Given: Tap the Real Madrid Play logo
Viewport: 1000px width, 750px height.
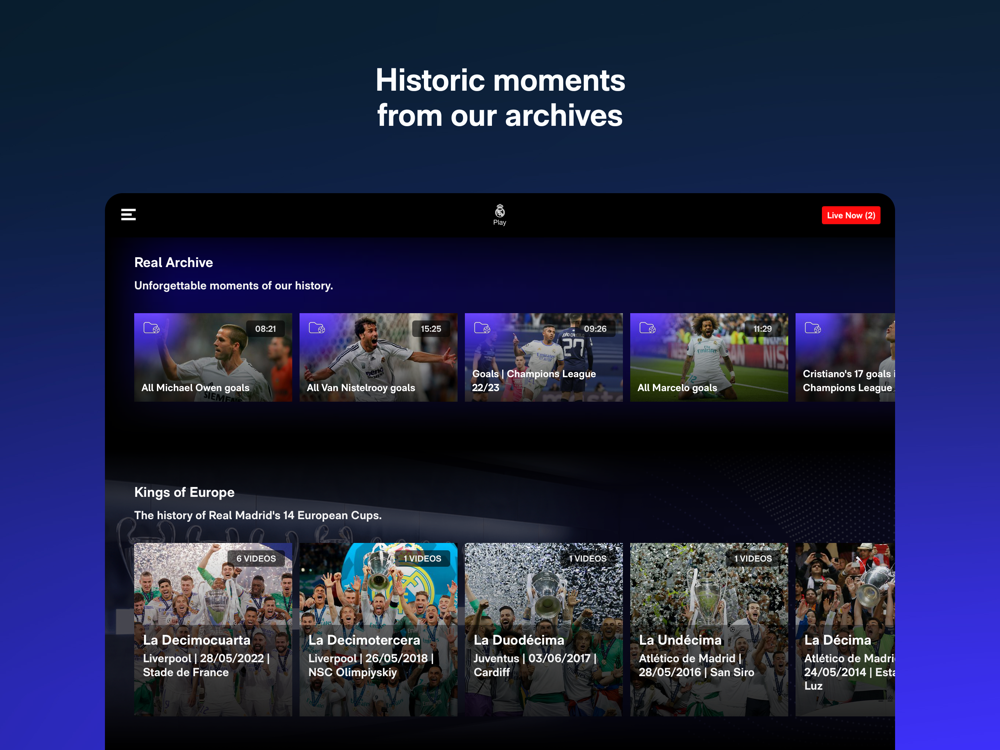Looking at the screenshot, I should pos(499,214).
